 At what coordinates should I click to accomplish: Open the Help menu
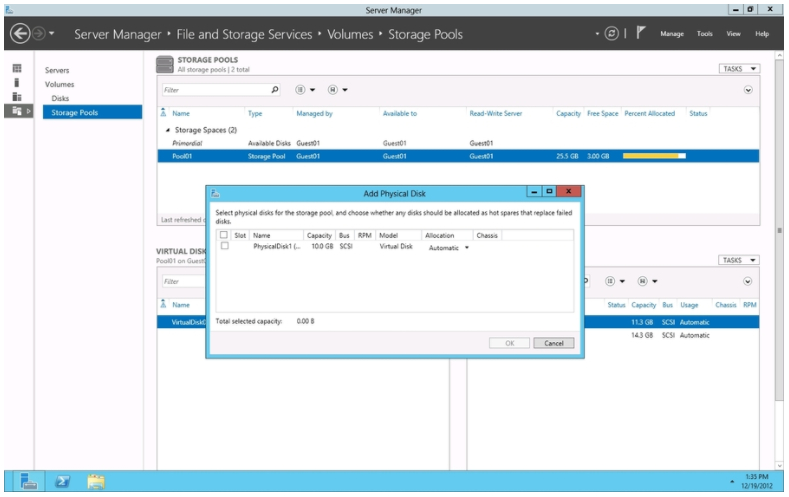click(x=762, y=34)
